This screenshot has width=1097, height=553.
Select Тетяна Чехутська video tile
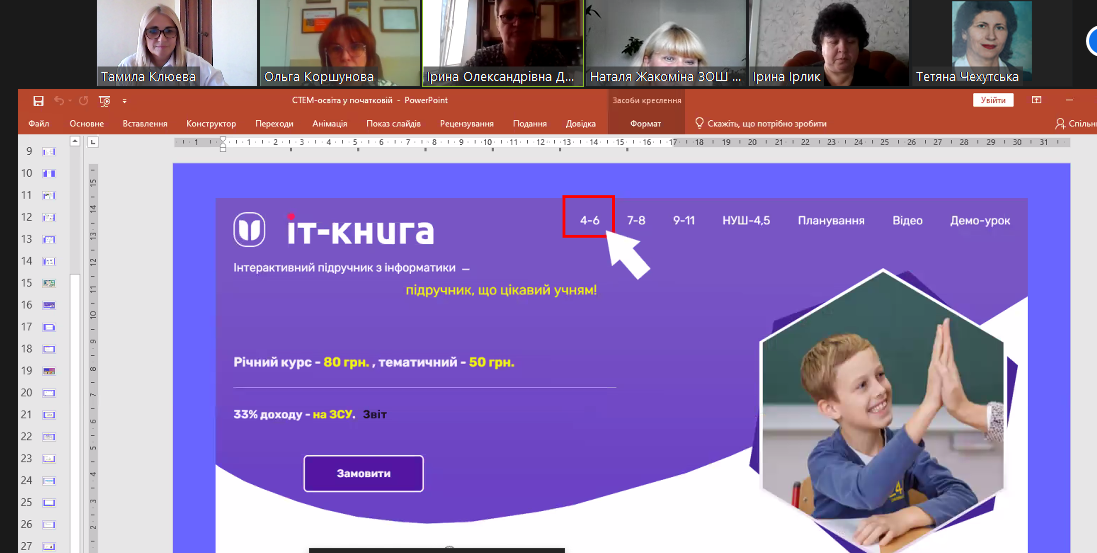pyautogui.click(x=992, y=43)
